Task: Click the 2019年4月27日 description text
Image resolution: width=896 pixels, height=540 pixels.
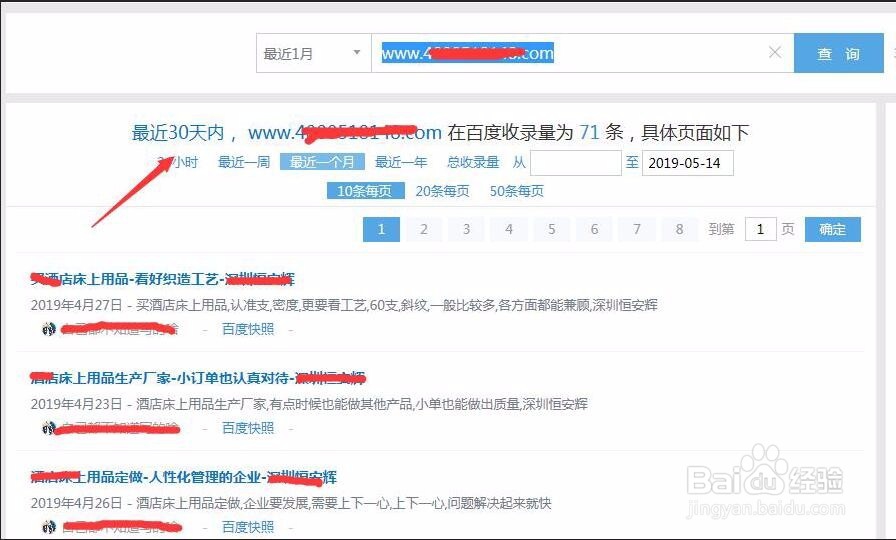Action: tap(344, 305)
